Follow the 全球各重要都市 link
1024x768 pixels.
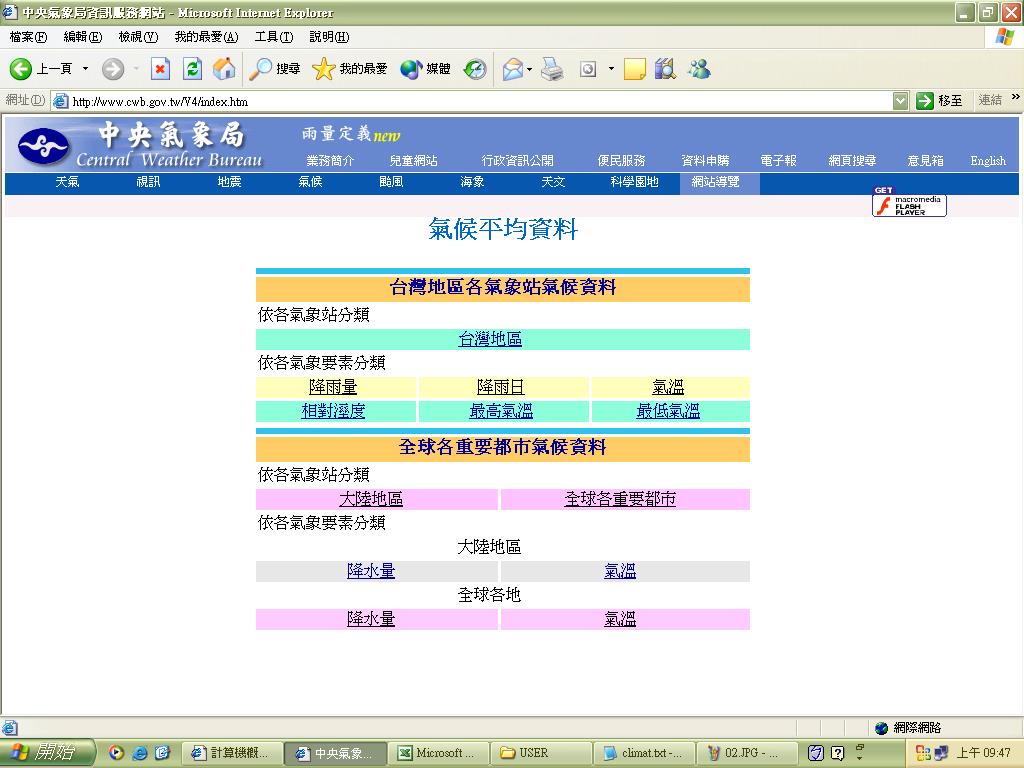click(620, 499)
